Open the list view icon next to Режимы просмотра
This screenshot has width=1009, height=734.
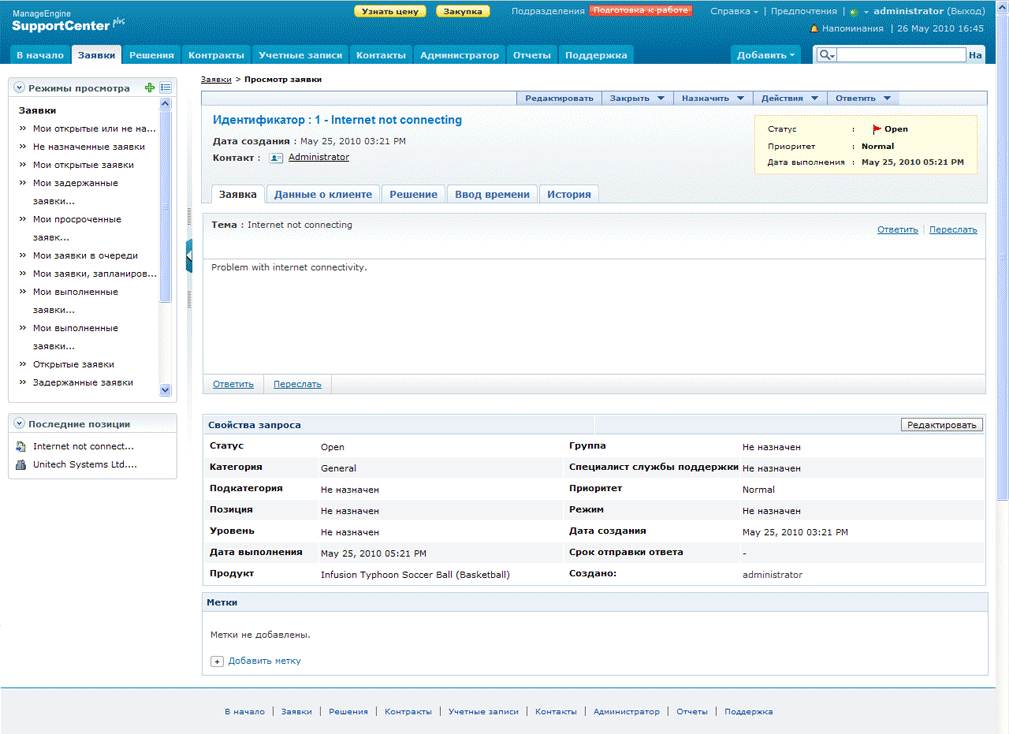click(x=165, y=87)
